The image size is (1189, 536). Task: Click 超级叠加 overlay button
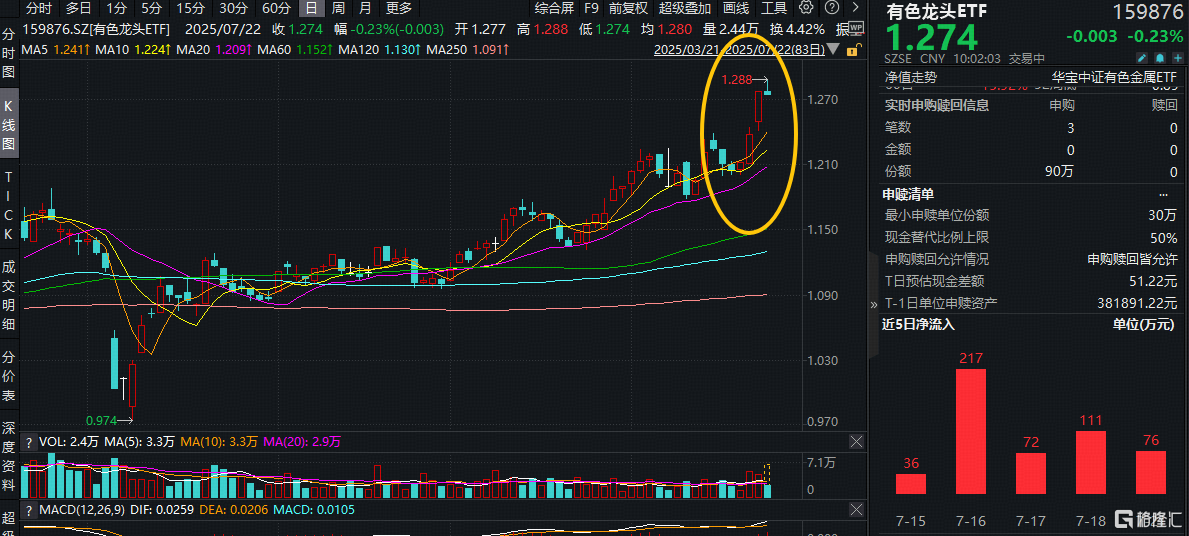point(685,8)
